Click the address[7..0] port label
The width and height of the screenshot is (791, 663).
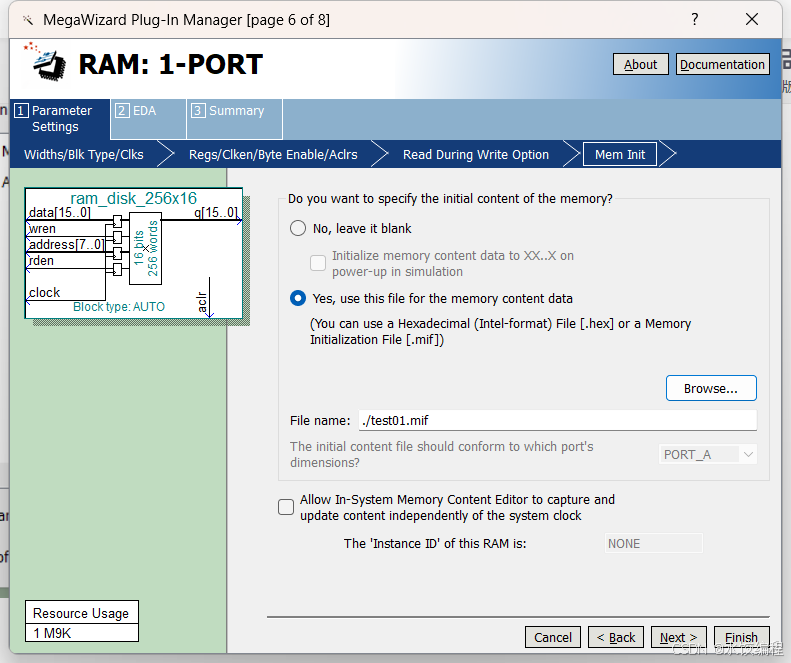click(67, 245)
